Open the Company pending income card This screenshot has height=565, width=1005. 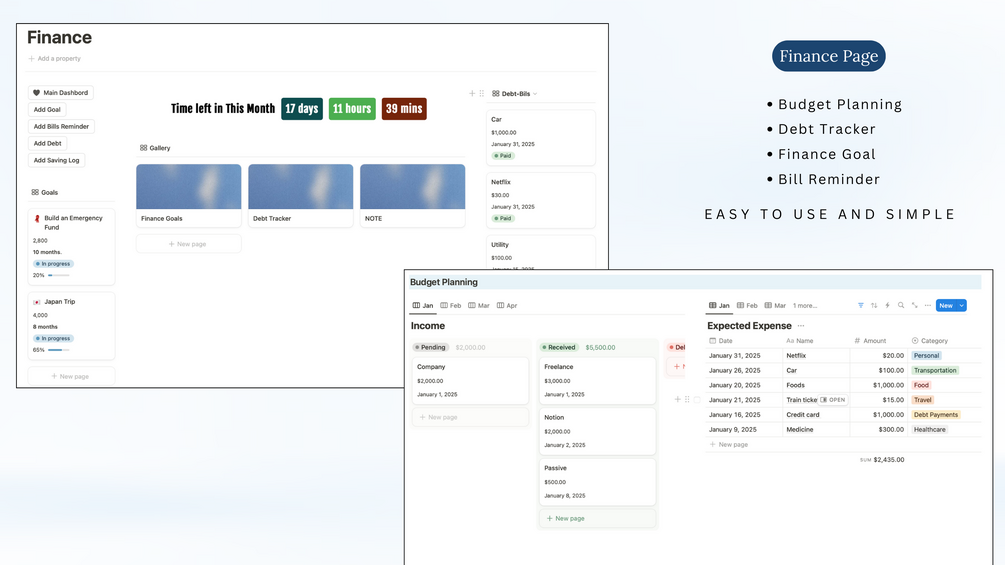click(x=470, y=381)
